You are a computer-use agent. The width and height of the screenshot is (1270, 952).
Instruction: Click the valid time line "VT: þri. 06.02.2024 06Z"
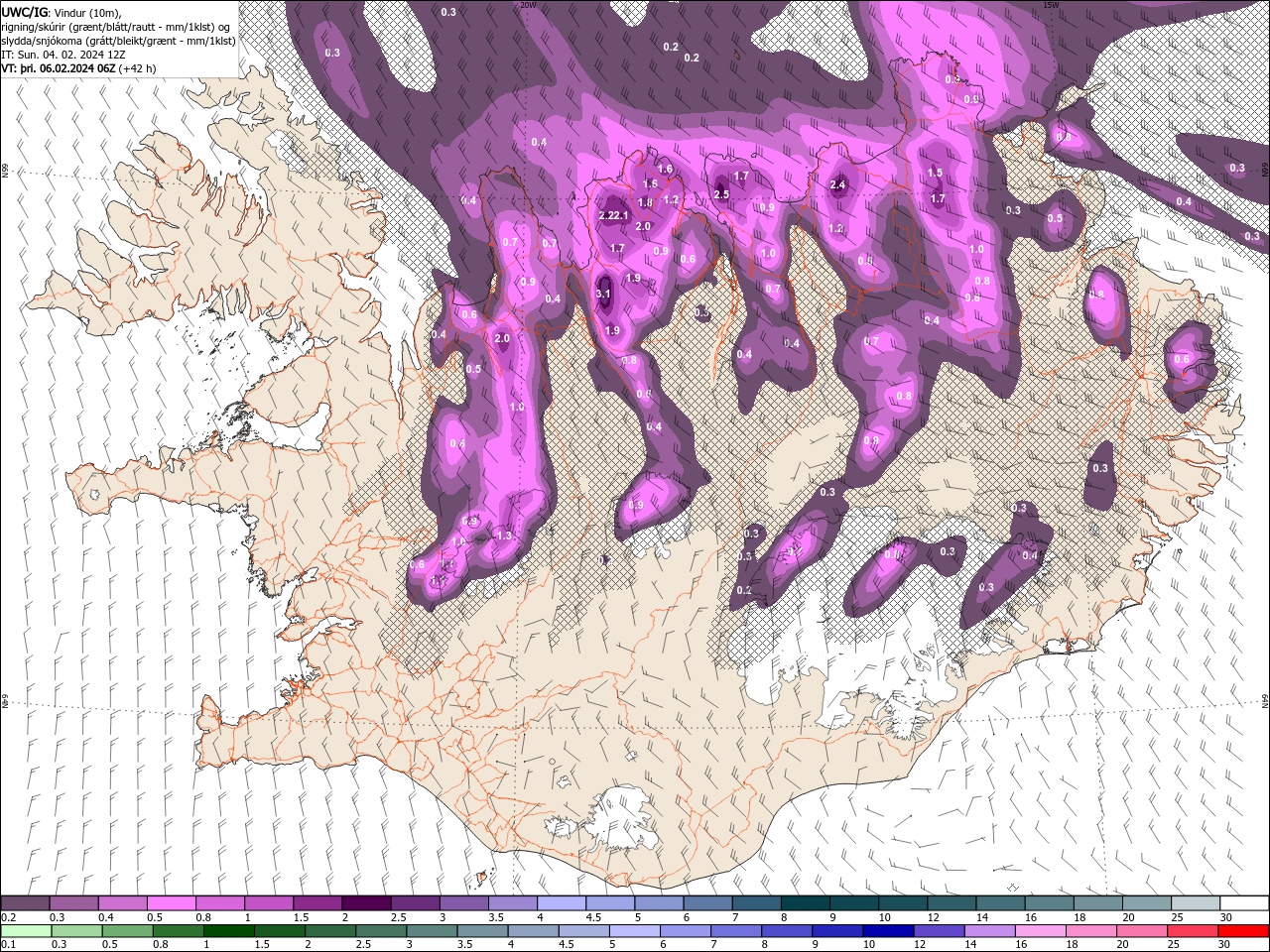tap(59, 68)
